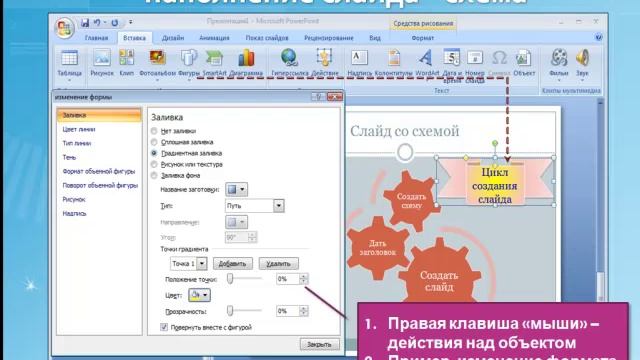Click the Добавить gradient stop button
The height and width of the screenshot is (360, 640).
233,264
